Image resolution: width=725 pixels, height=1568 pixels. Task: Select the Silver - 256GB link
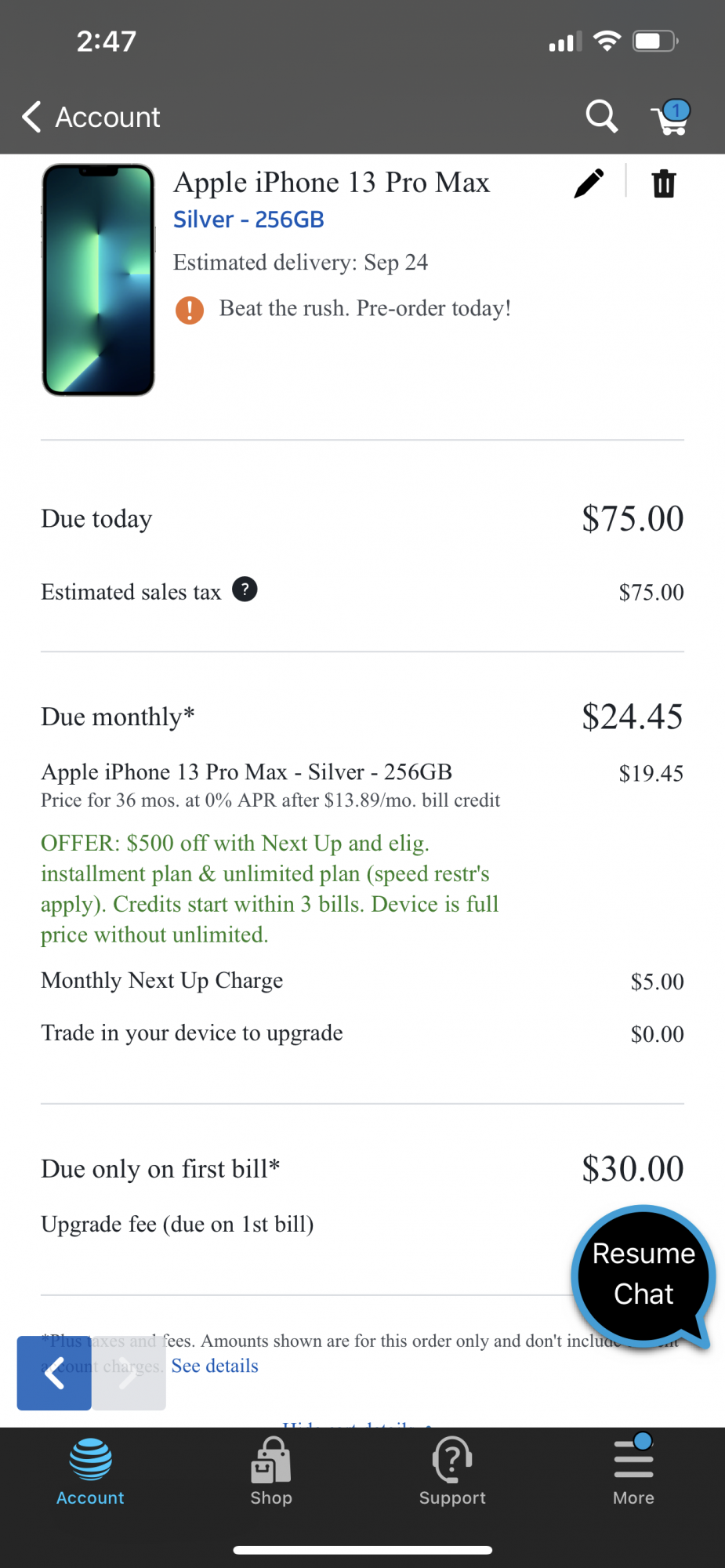tap(248, 220)
